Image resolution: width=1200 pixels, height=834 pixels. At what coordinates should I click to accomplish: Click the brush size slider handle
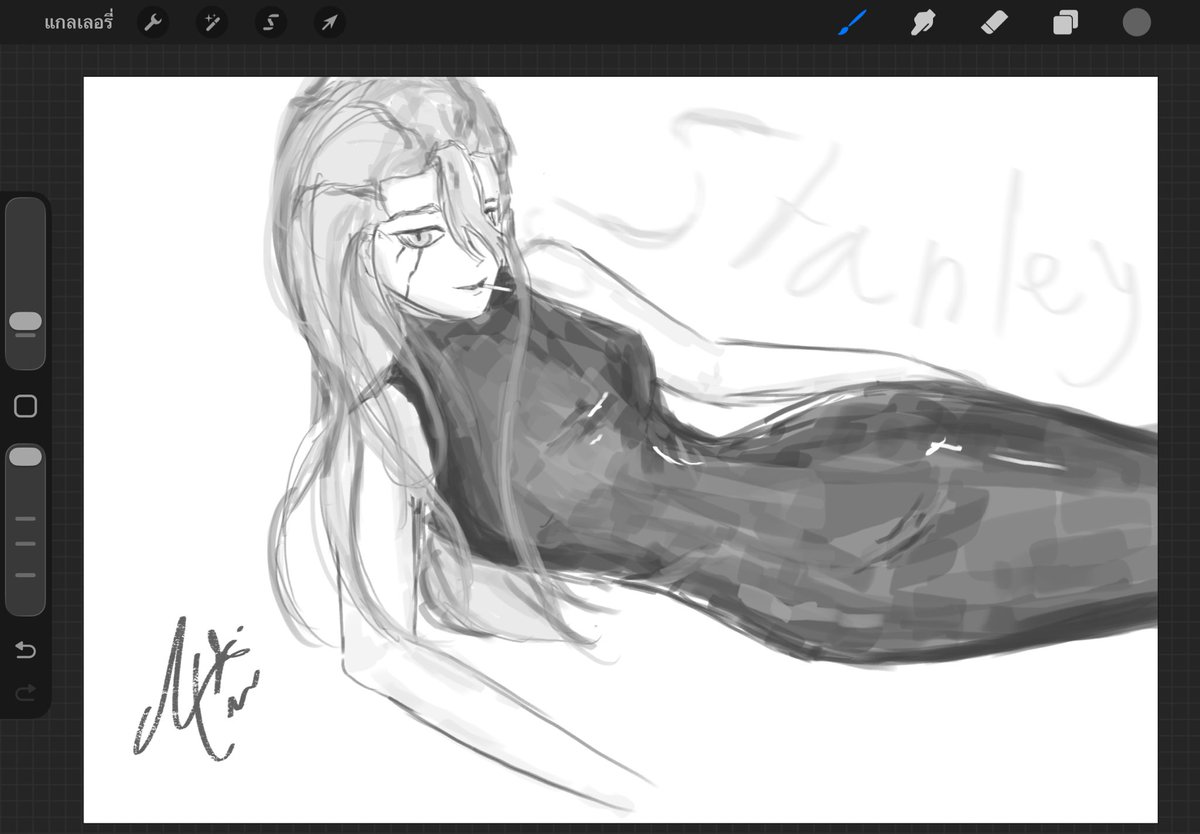tap(26, 321)
